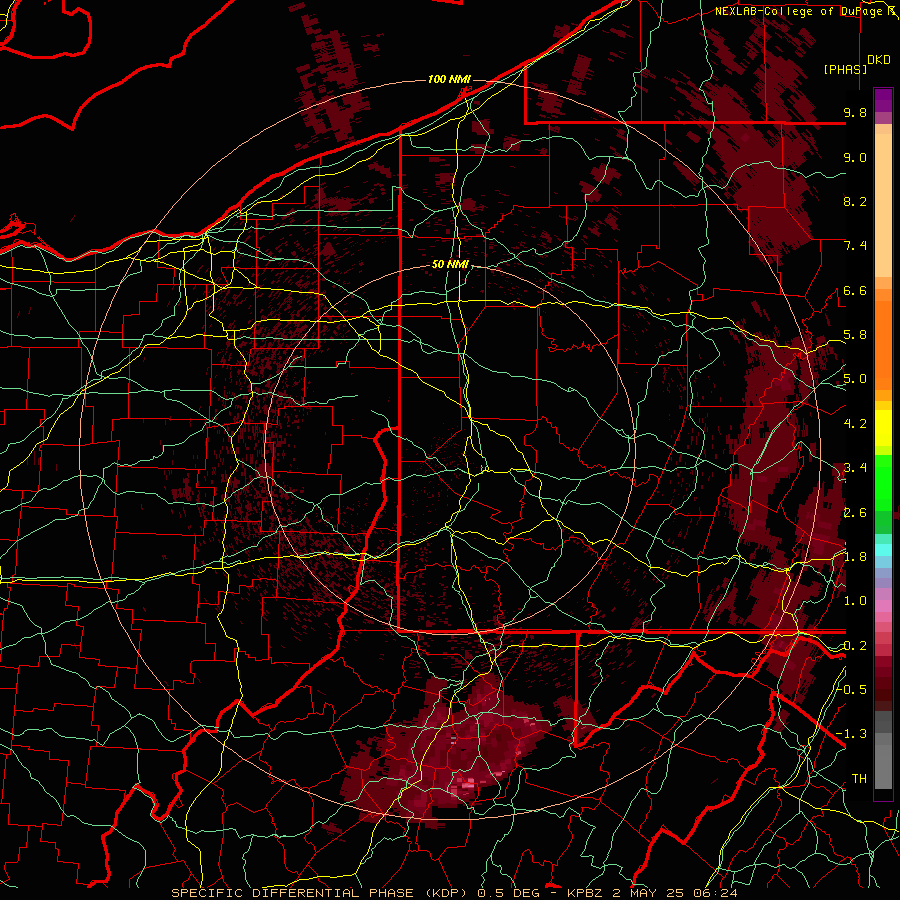The height and width of the screenshot is (900, 900).
Task: Select the 9.0 scale value
Action: click(855, 157)
